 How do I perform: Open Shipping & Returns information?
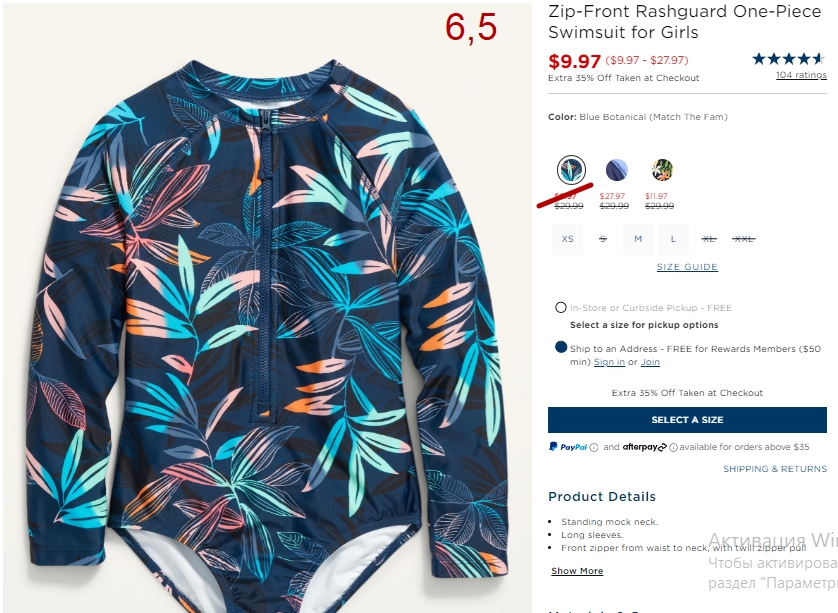pyautogui.click(x=775, y=469)
